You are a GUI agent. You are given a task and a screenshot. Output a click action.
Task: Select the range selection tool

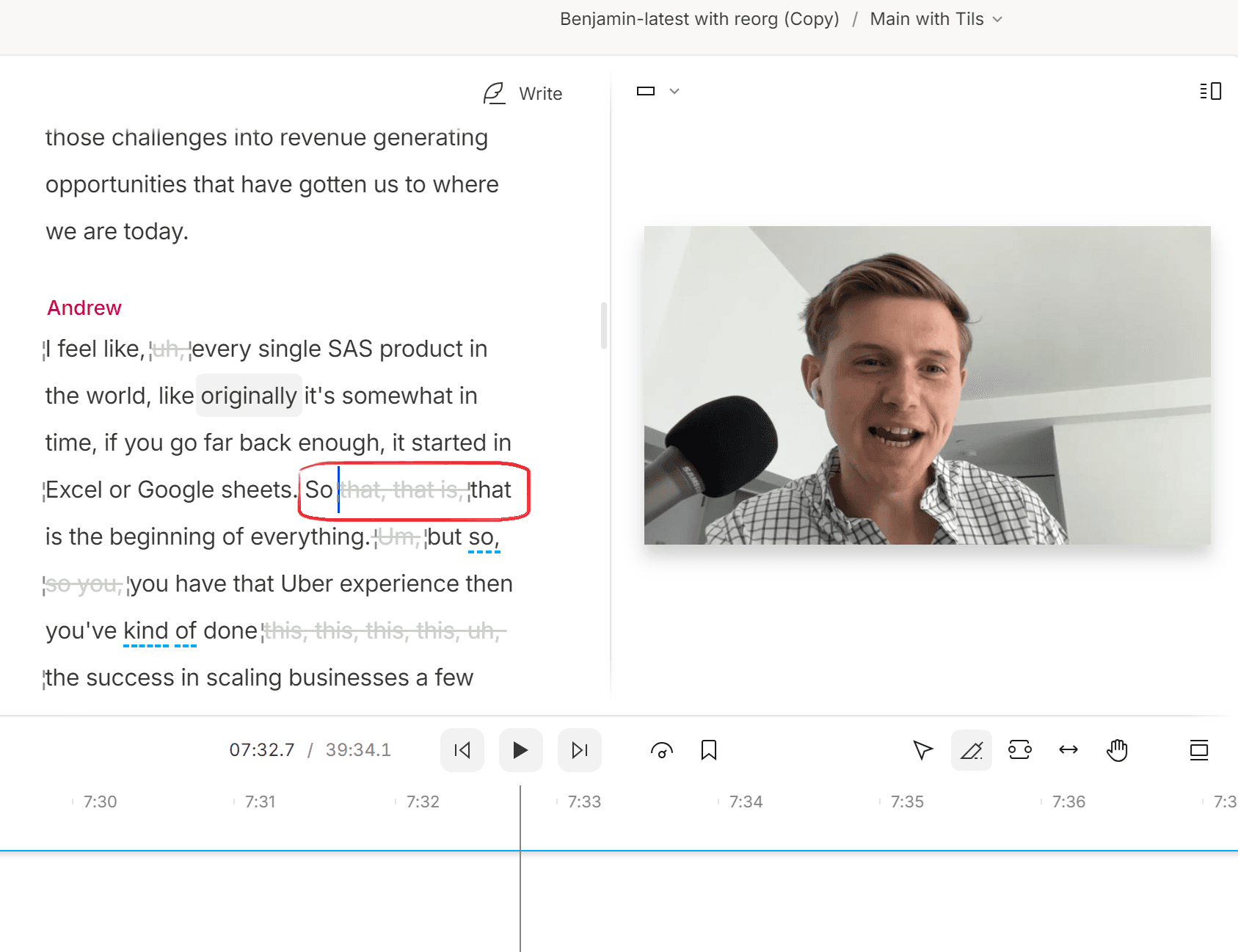pyautogui.click(x=1019, y=749)
